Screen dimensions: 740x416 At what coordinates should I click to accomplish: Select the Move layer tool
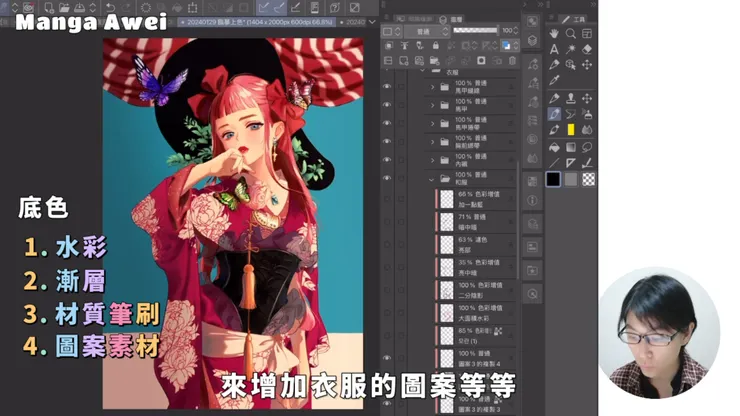[x=587, y=65]
